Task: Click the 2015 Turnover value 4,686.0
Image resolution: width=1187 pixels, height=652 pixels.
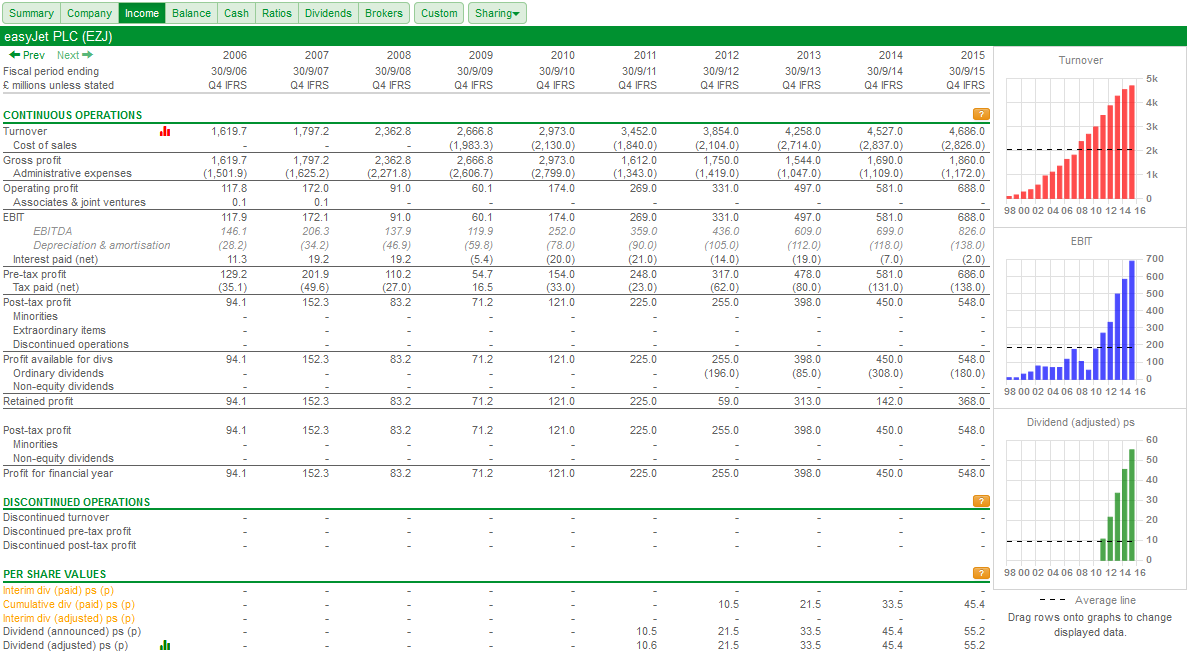Action: pos(966,132)
